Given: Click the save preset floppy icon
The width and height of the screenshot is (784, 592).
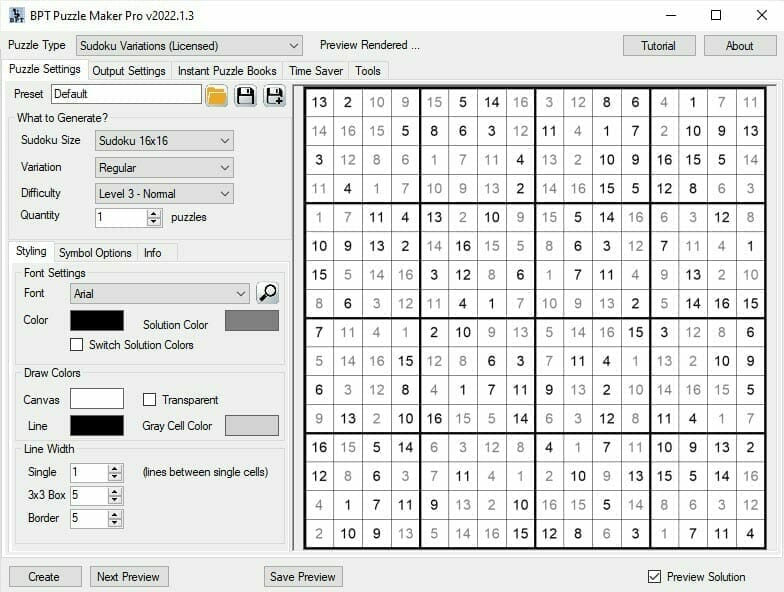Looking at the screenshot, I should 246,95.
